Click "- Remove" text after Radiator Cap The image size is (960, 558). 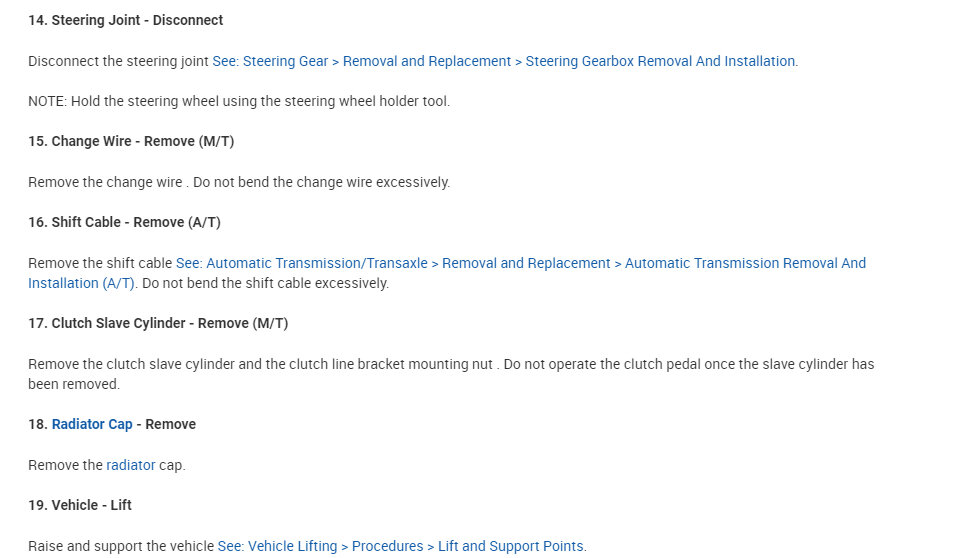pos(166,424)
